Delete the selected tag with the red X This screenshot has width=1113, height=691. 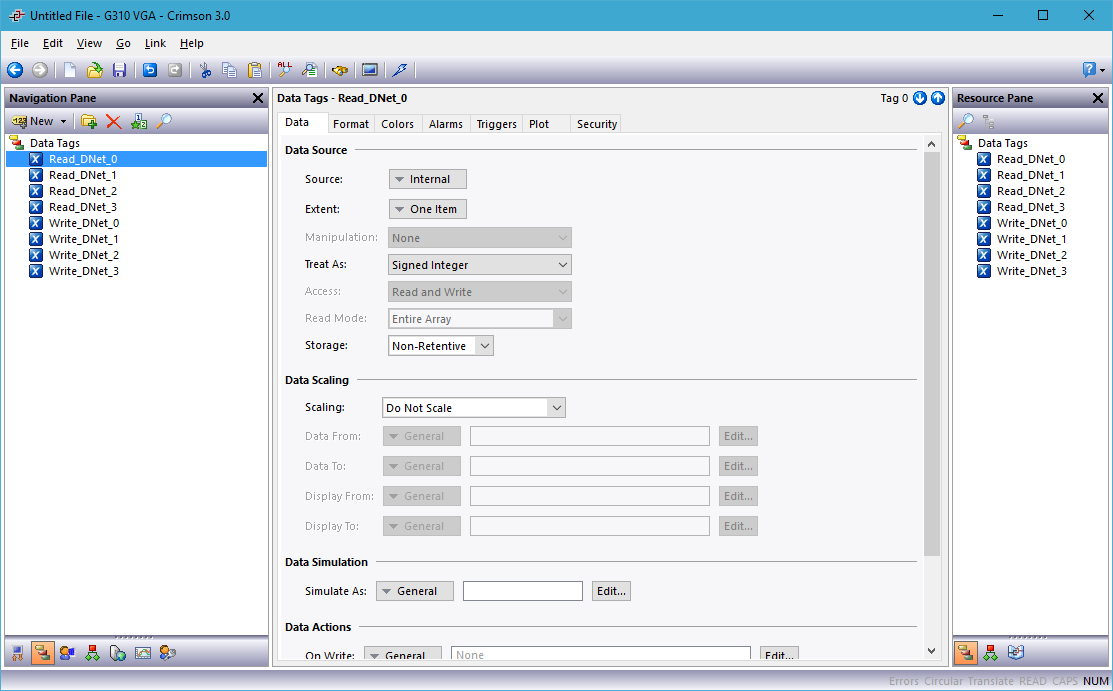114,121
